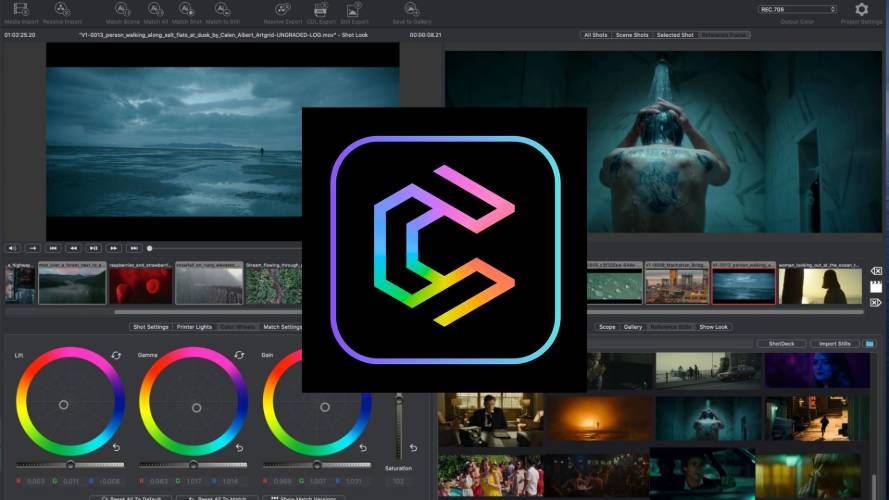Toggle the audio mute speaker button
Screen dimensions: 889x500
[x=12, y=248]
